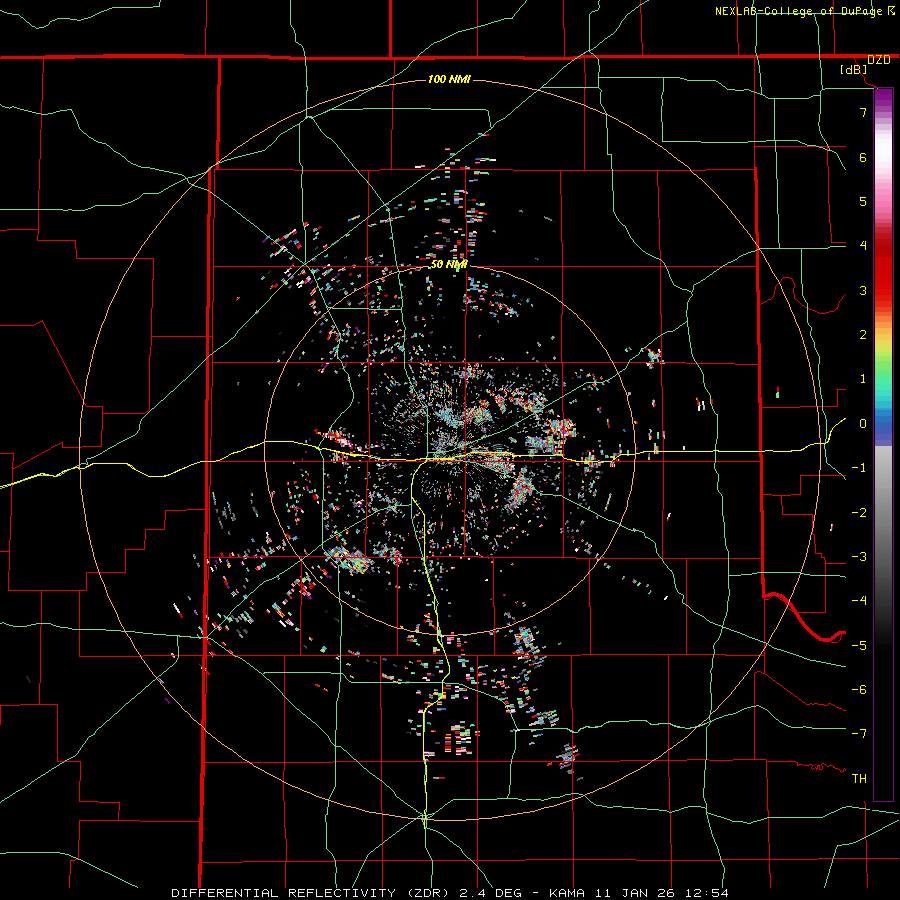The height and width of the screenshot is (900, 900).
Task: Click the 7 dB tick label
Action: coord(863,112)
